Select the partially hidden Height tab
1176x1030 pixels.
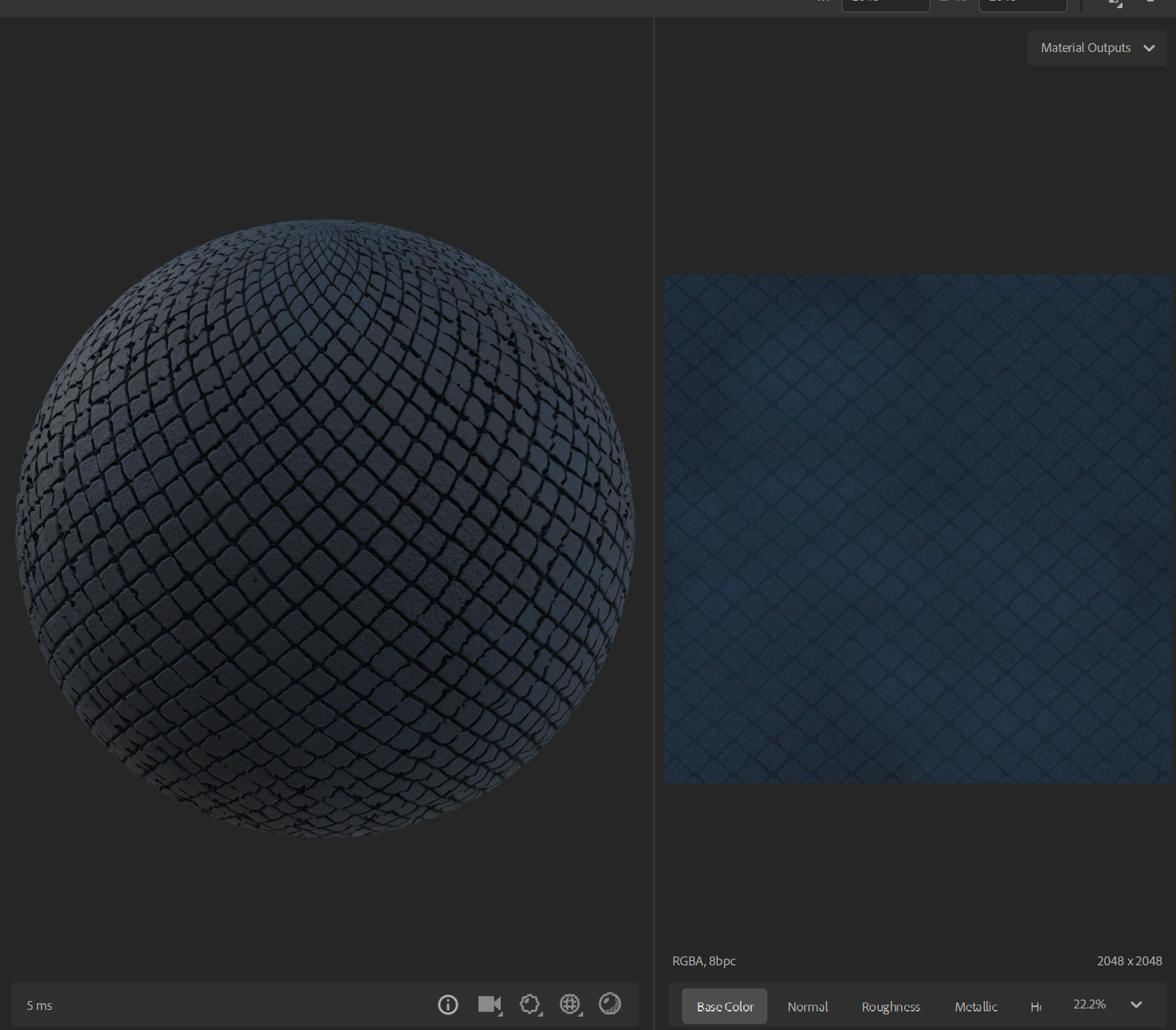[1036, 1006]
